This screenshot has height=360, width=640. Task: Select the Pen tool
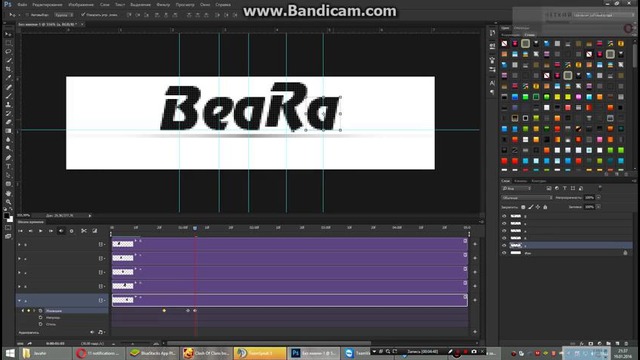tap(8, 158)
